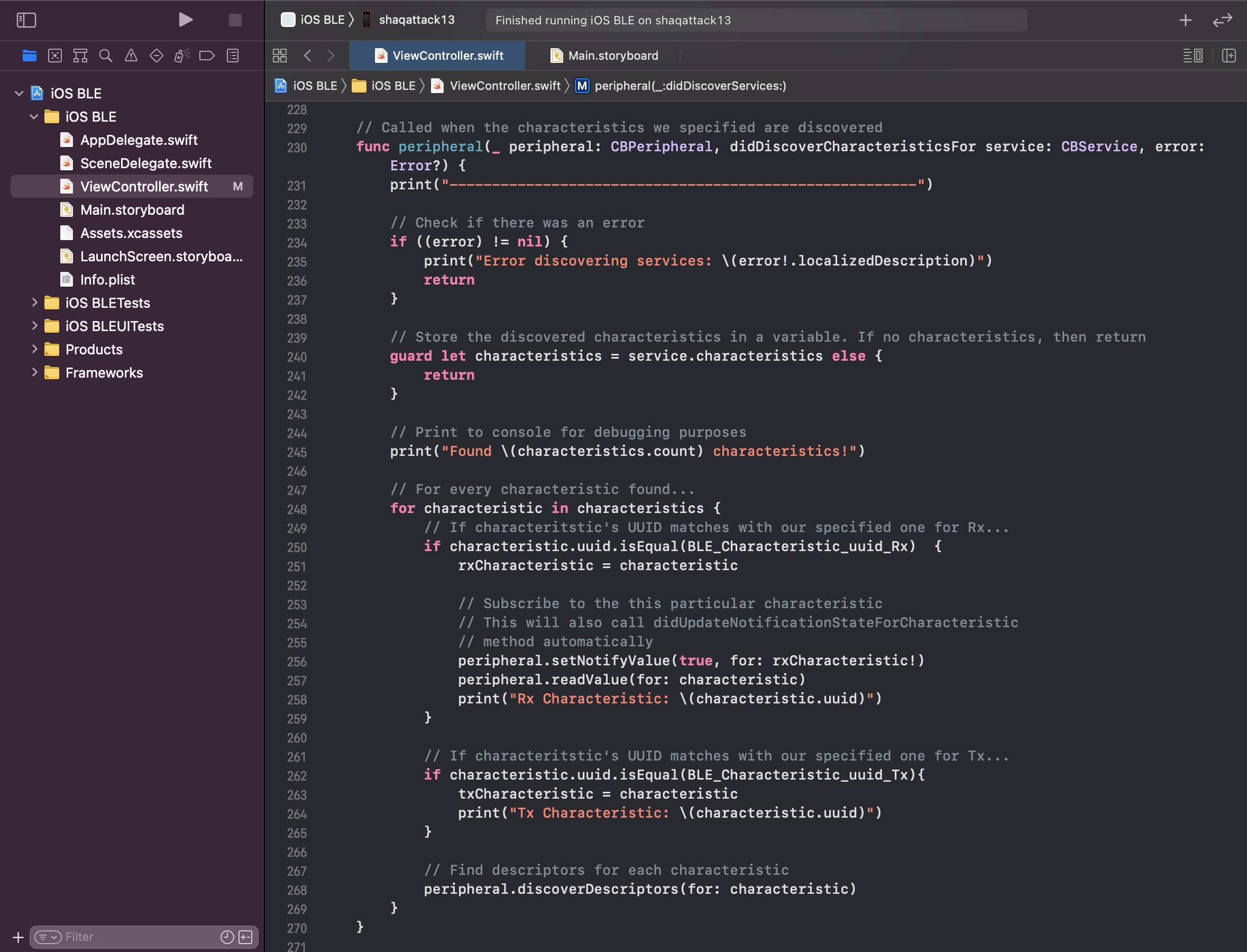
Task: Collapse the iOS BLE project root
Action: point(19,93)
